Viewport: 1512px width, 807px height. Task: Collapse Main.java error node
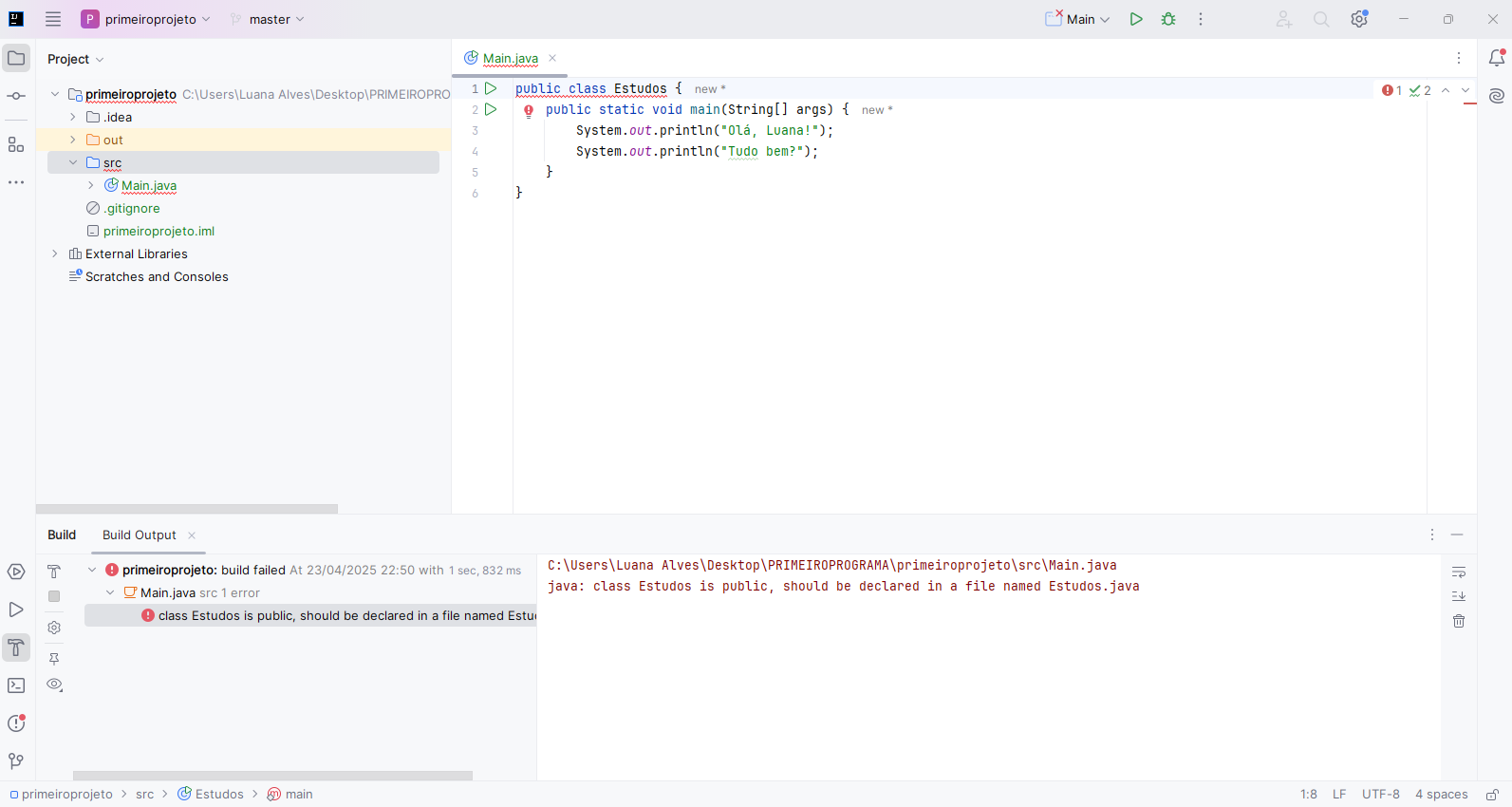tap(110, 592)
